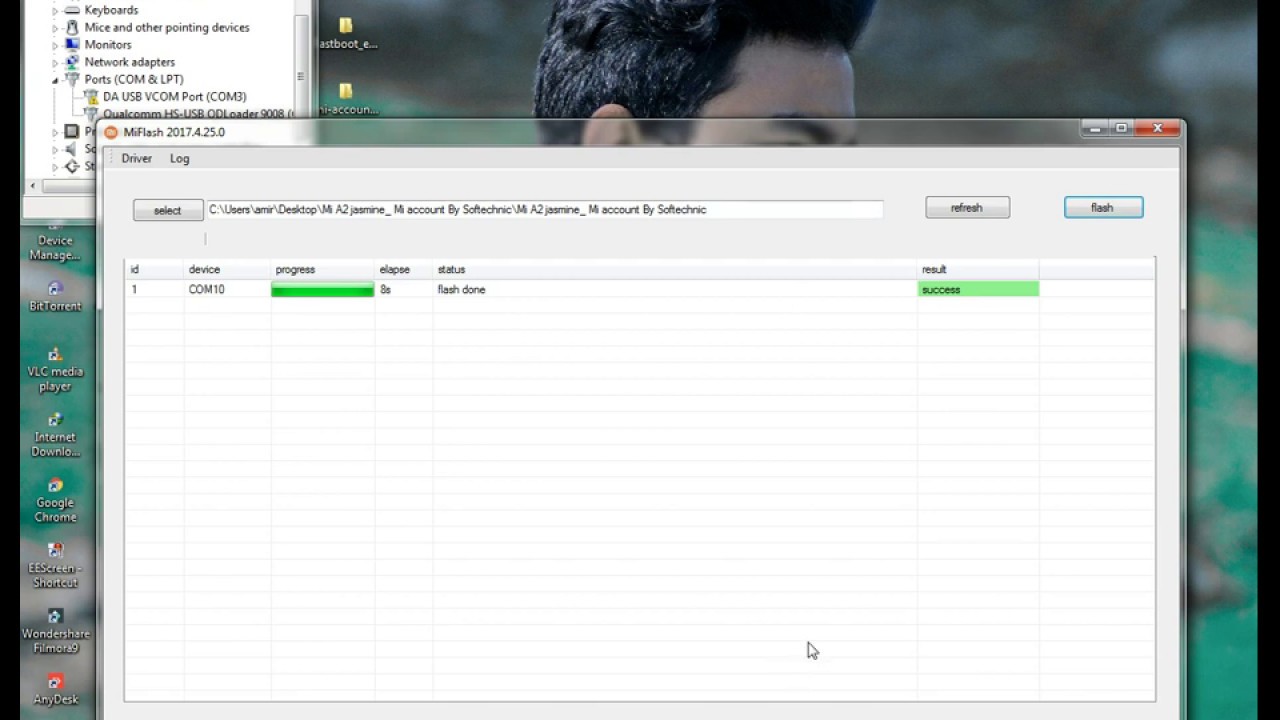
Task: Click the 'id' column header
Action: (155, 270)
